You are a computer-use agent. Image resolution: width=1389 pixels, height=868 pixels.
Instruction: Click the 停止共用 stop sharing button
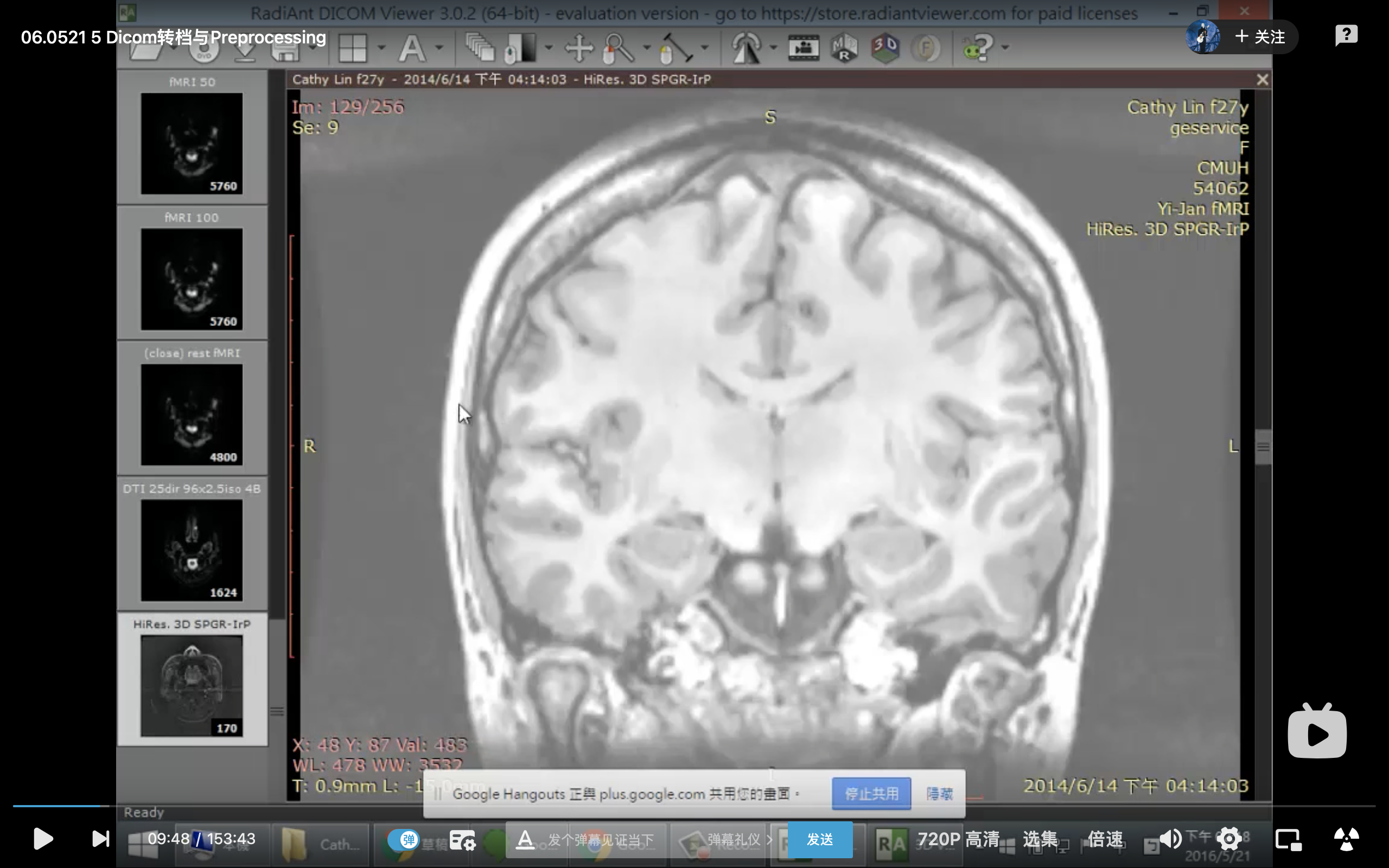(871, 793)
